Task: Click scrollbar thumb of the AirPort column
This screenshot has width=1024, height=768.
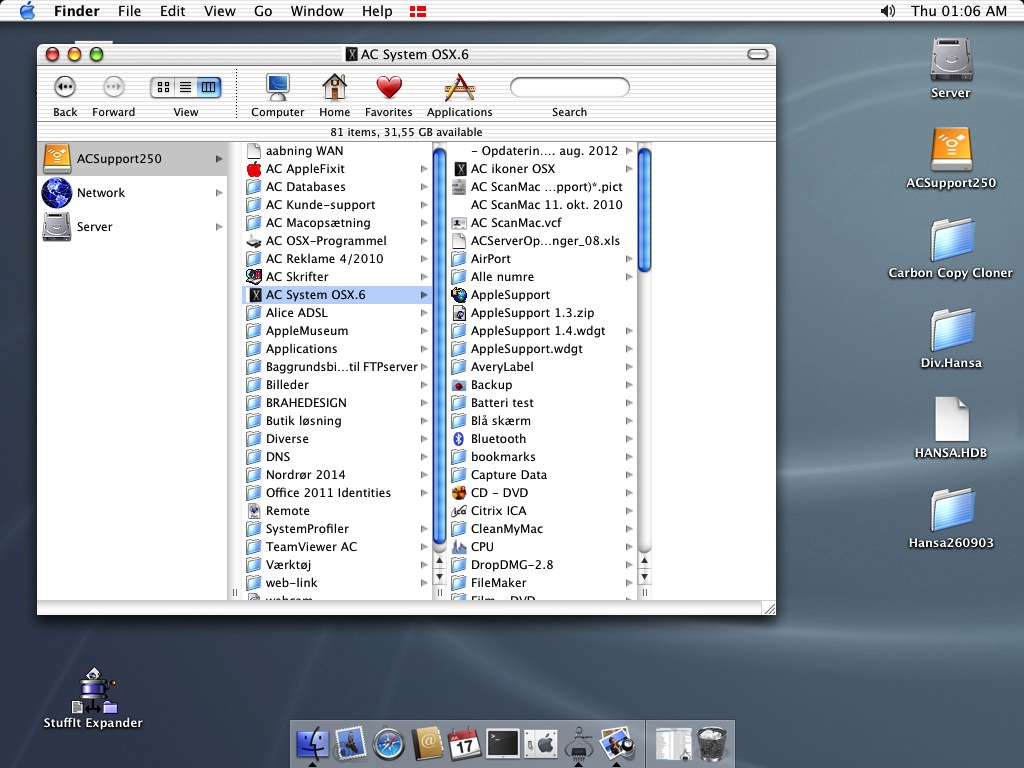Action: pyautogui.click(x=645, y=210)
